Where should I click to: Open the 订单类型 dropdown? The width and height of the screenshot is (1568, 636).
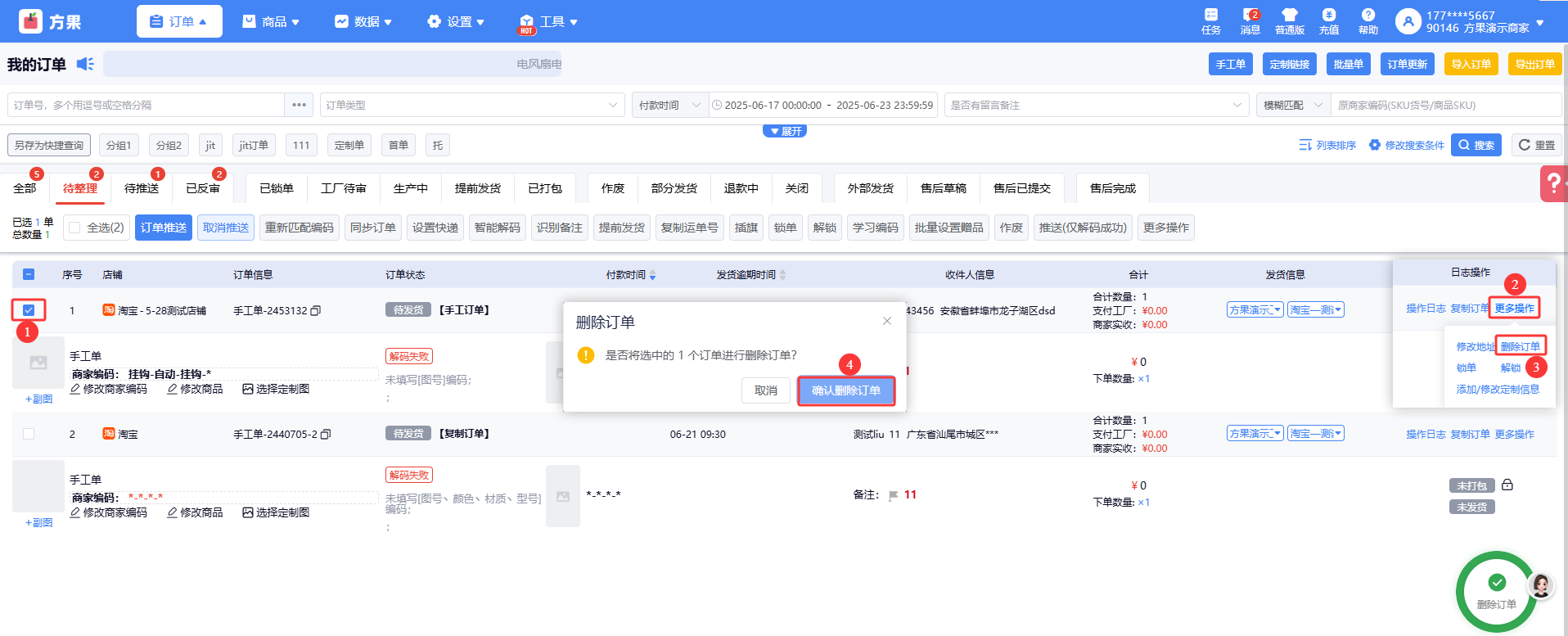[x=471, y=105]
